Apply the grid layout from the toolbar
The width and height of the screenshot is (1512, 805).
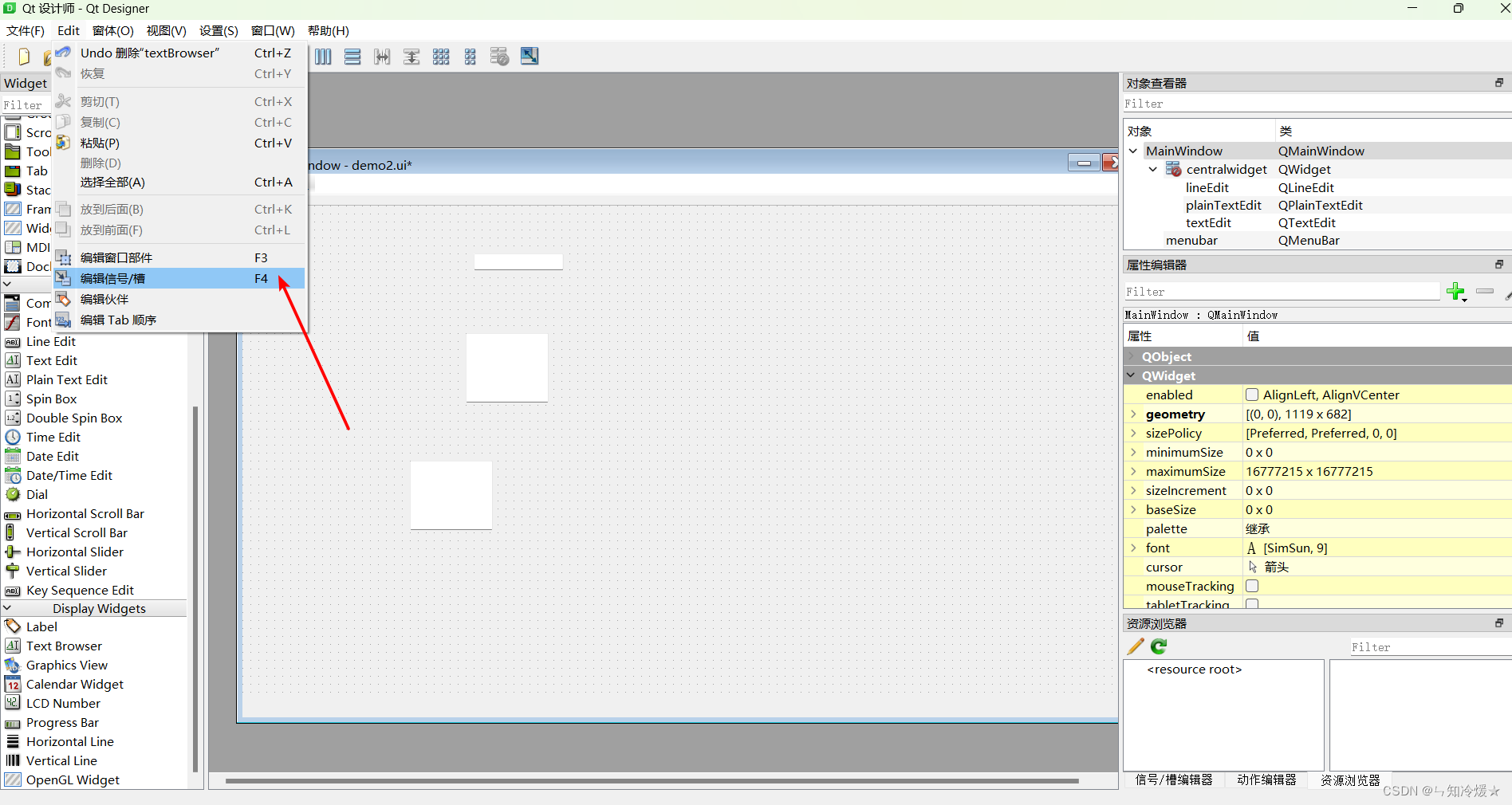pos(441,57)
